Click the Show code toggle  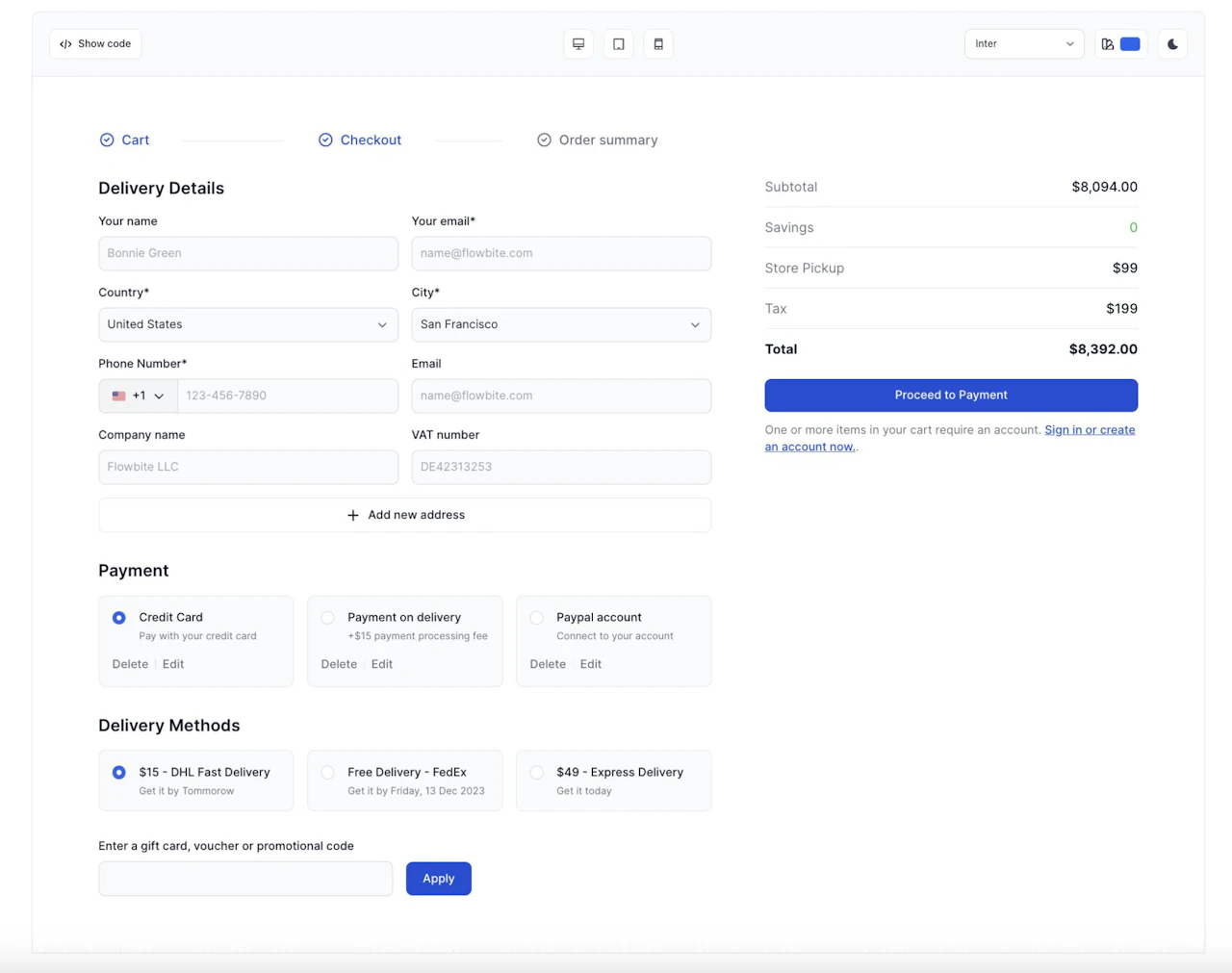point(94,43)
